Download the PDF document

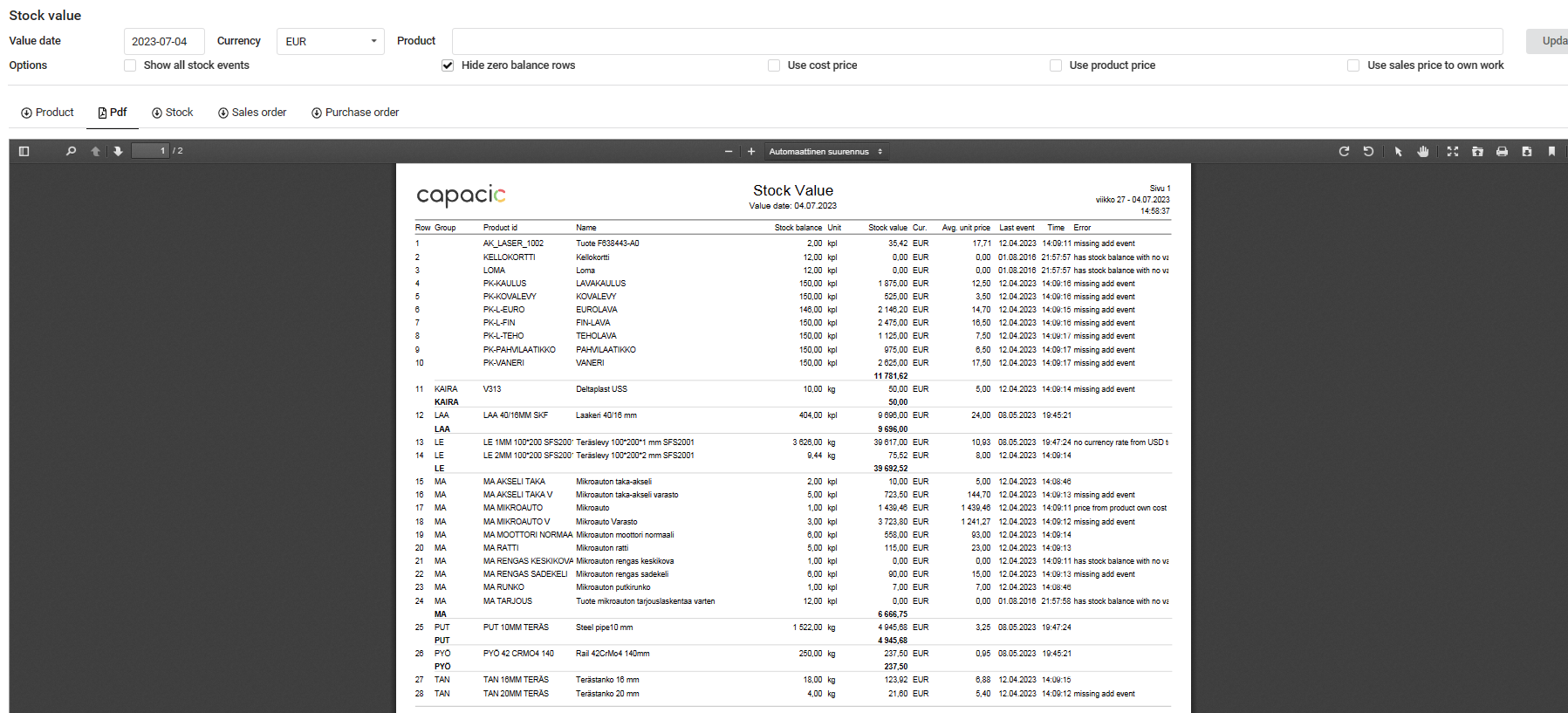(1527, 151)
